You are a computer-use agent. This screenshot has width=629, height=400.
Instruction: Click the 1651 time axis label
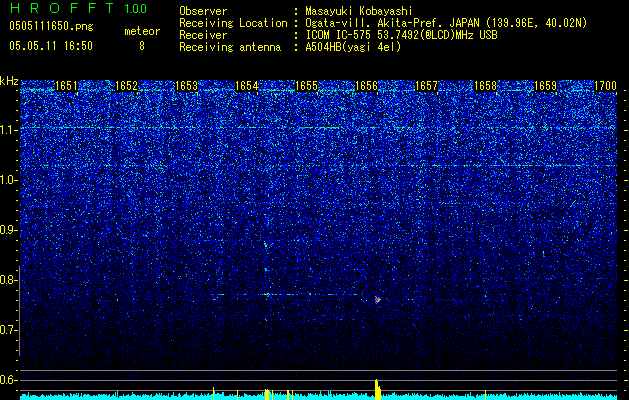(x=66, y=86)
